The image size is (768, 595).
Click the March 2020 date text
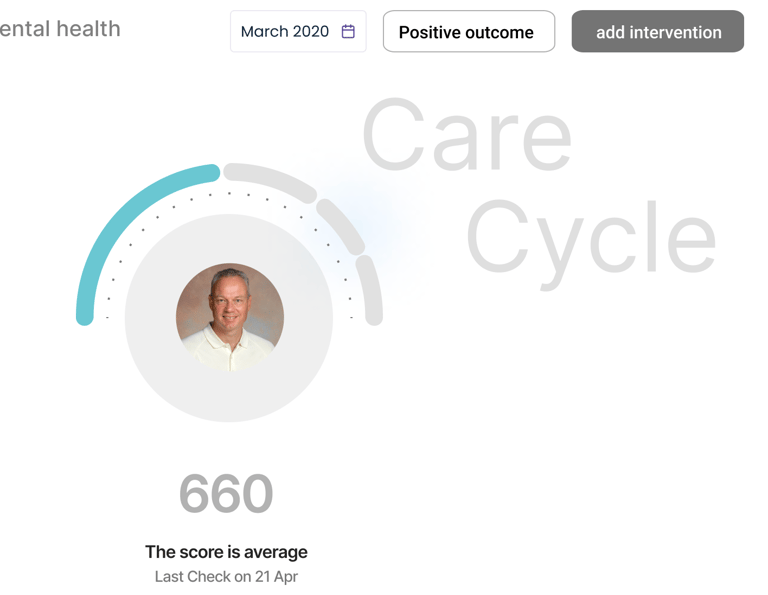click(285, 31)
